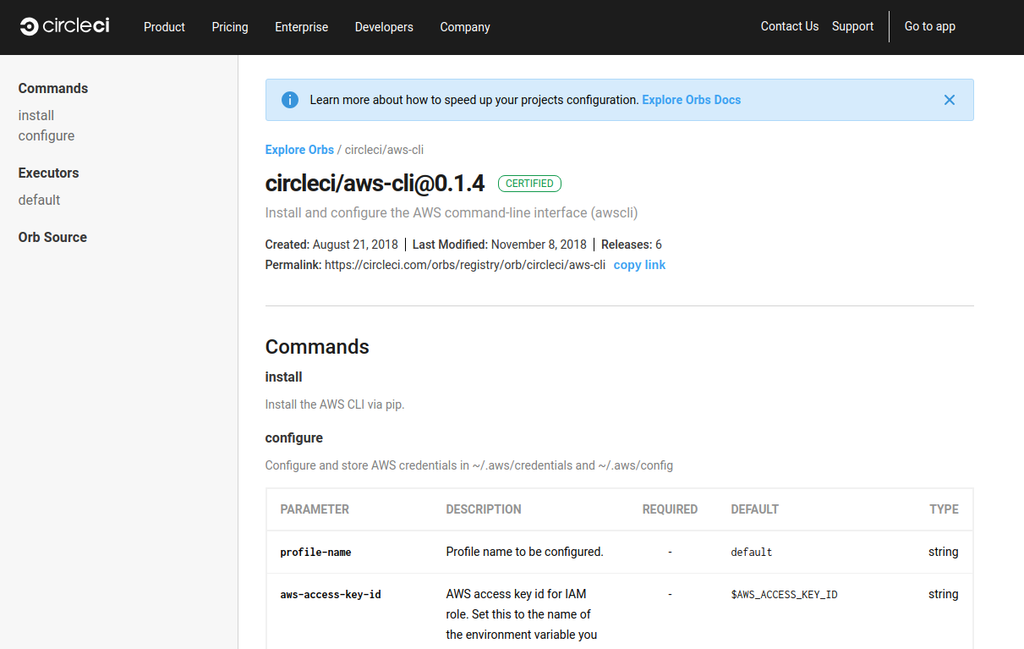This screenshot has width=1024, height=649.
Task: Go to Contact Us
Action: tap(790, 26)
